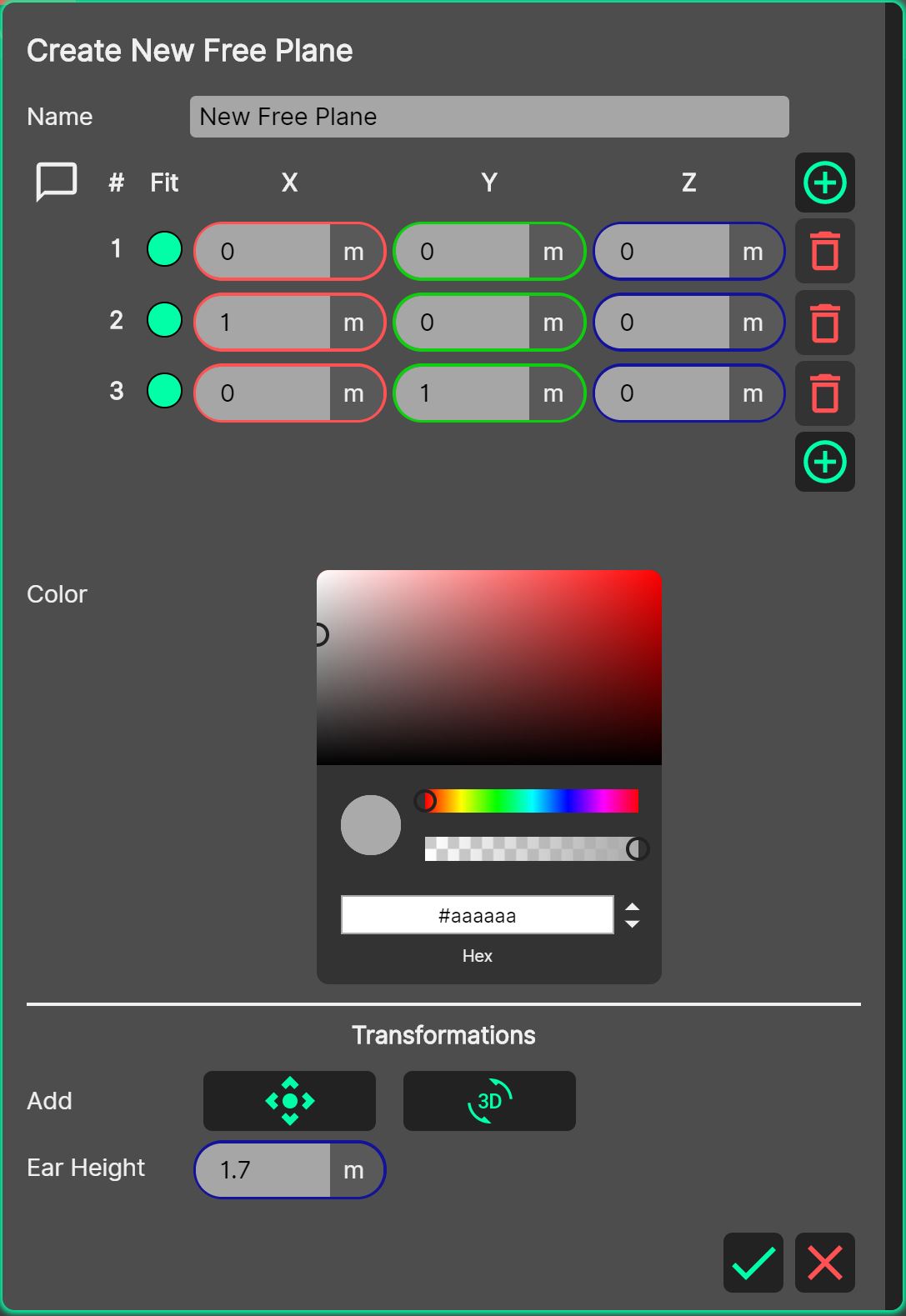906x1316 pixels.
Task: Delete point 1 with its trash icon
Action: click(825, 251)
